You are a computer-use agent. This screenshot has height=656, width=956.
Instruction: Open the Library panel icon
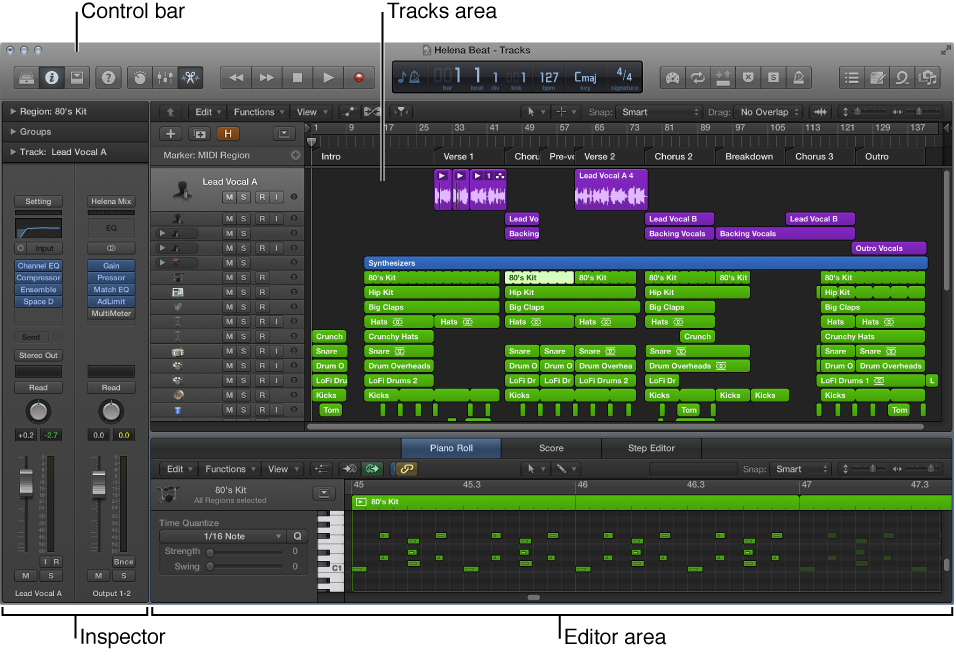point(25,77)
